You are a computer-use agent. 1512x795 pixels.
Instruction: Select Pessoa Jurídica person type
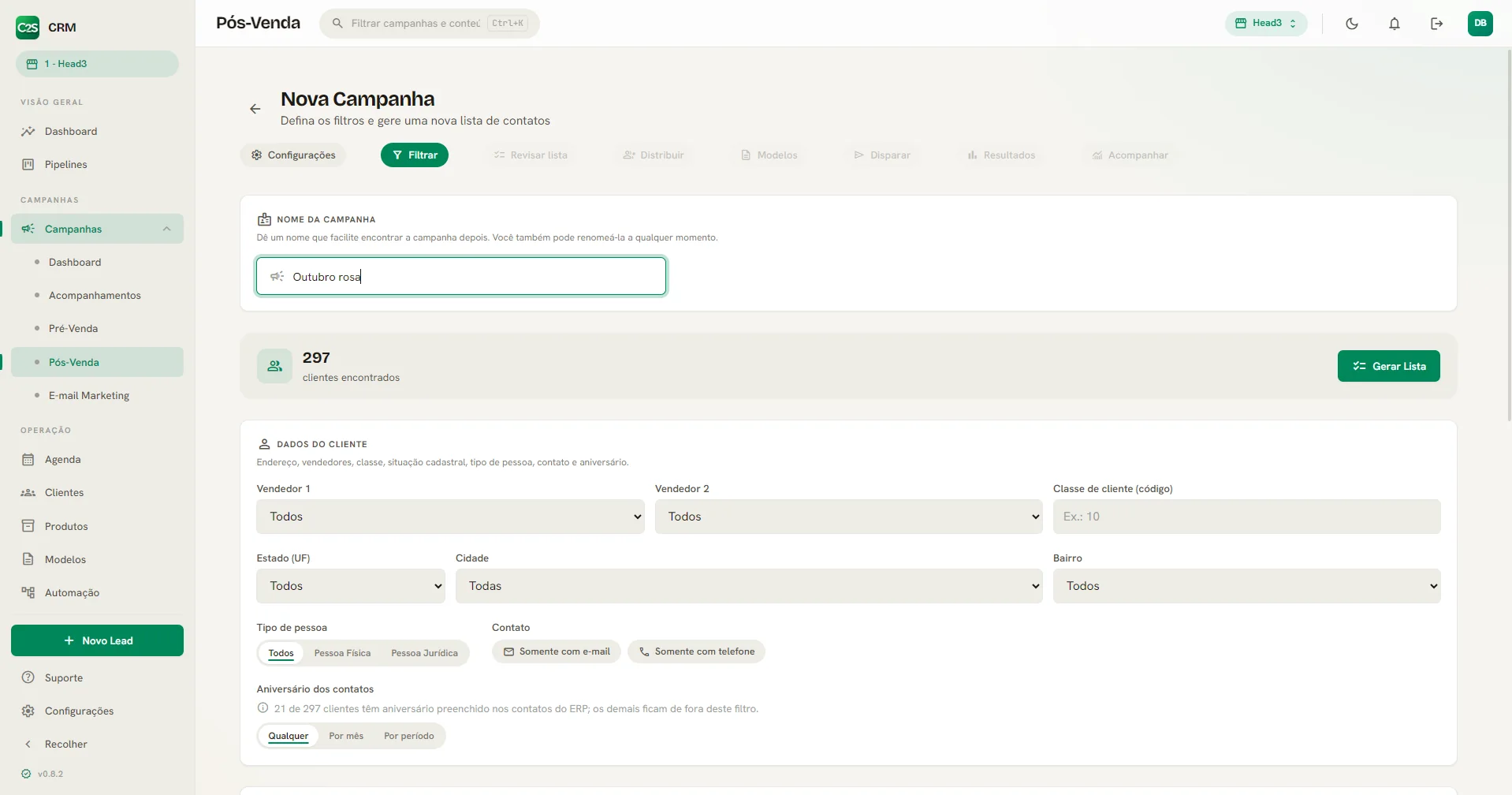[x=424, y=653]
